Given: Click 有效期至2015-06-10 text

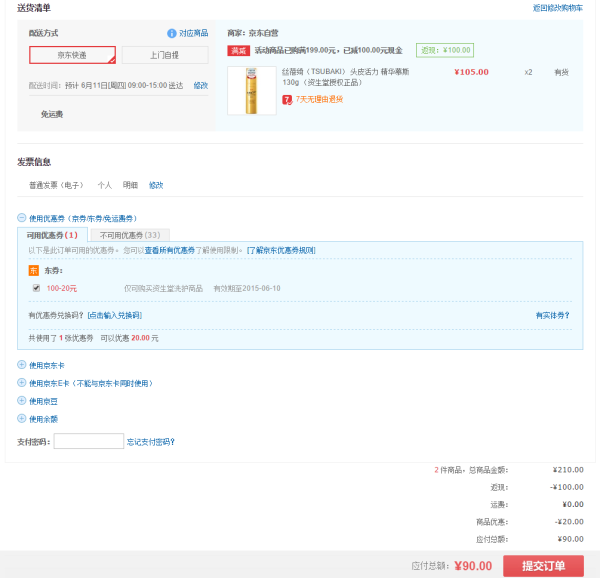Looking at the screenshot, I should 247,288.
